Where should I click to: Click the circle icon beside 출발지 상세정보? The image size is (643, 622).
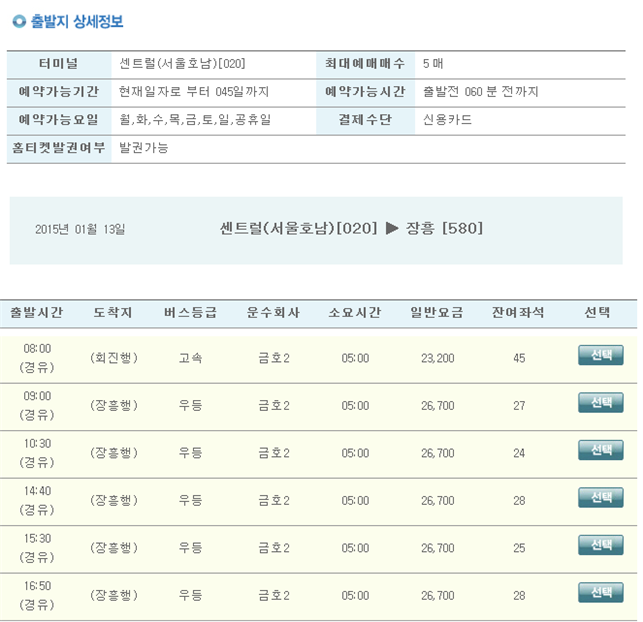[19, 20]
